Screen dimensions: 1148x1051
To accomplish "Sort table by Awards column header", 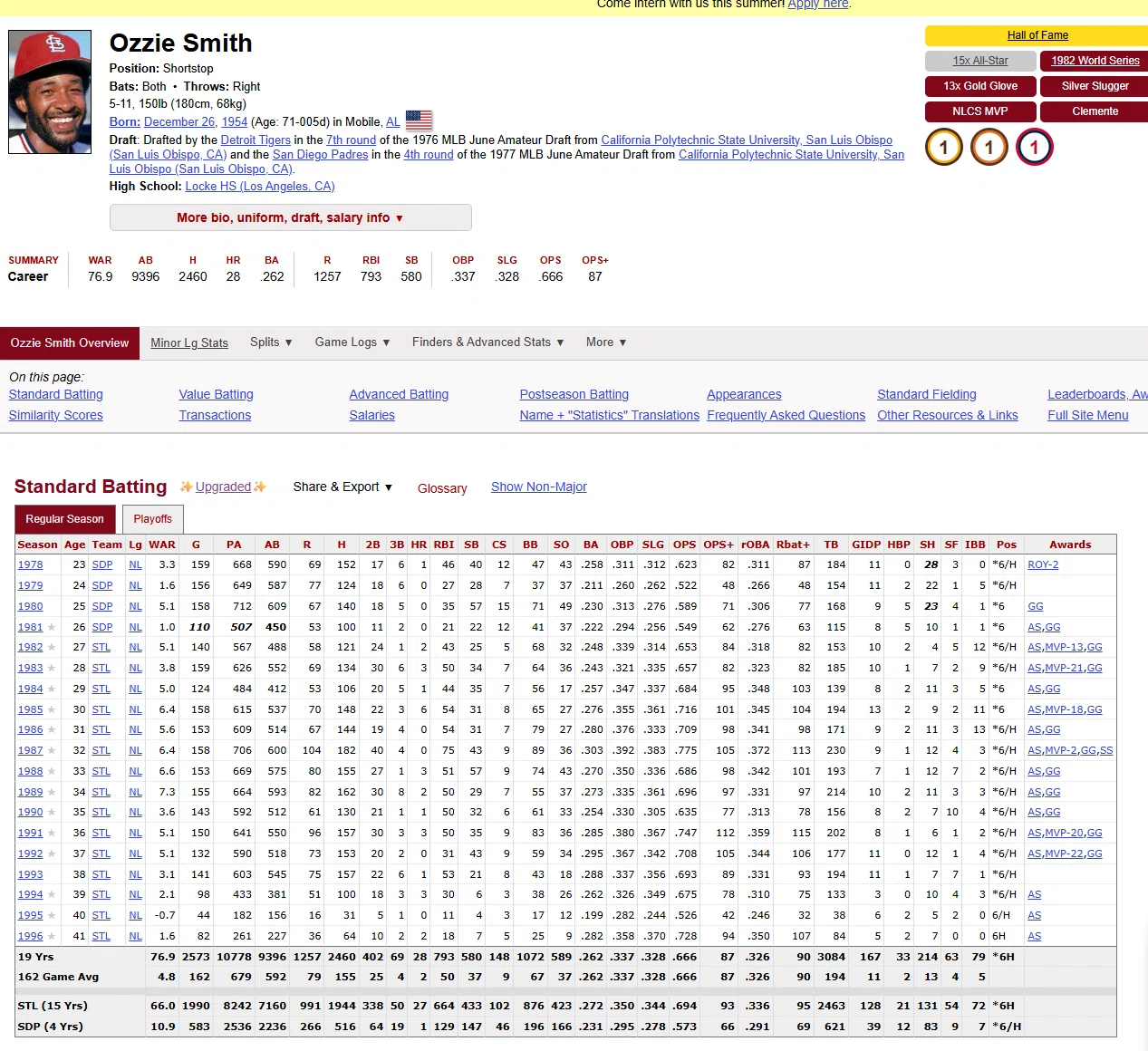I will [1070, 545].
